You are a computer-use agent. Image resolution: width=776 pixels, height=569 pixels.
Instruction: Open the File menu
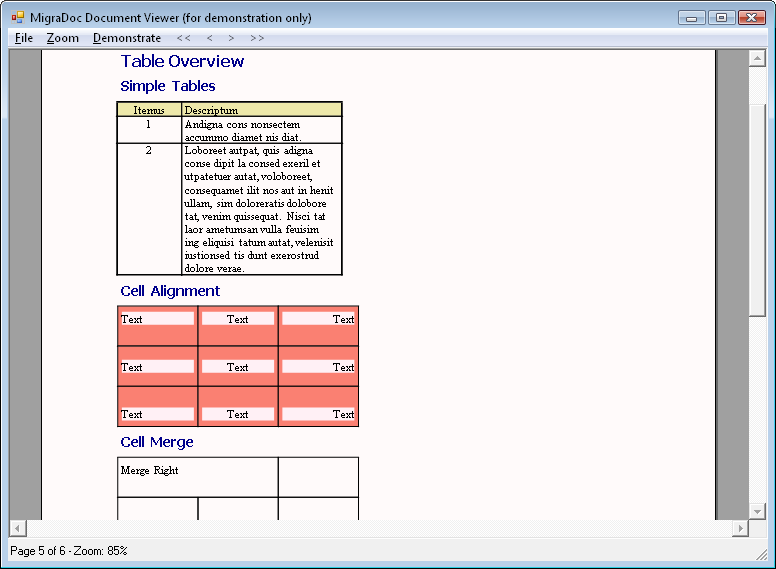click(24, 38)
